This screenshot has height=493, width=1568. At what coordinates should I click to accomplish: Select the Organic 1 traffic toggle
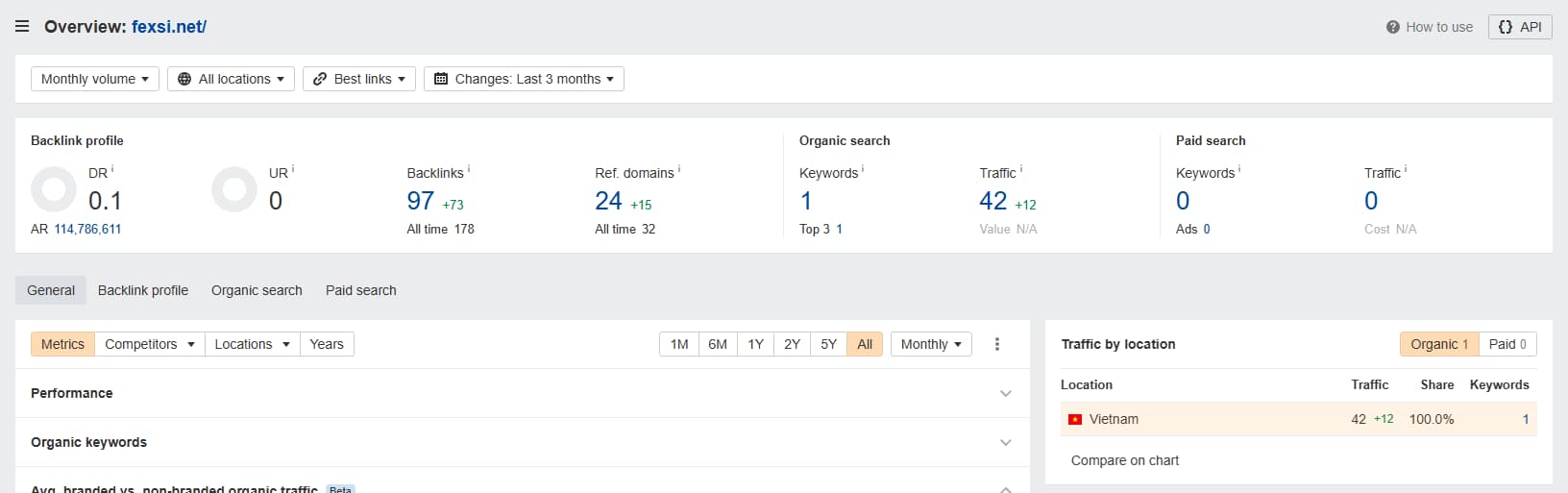(x=1439, y=344)
